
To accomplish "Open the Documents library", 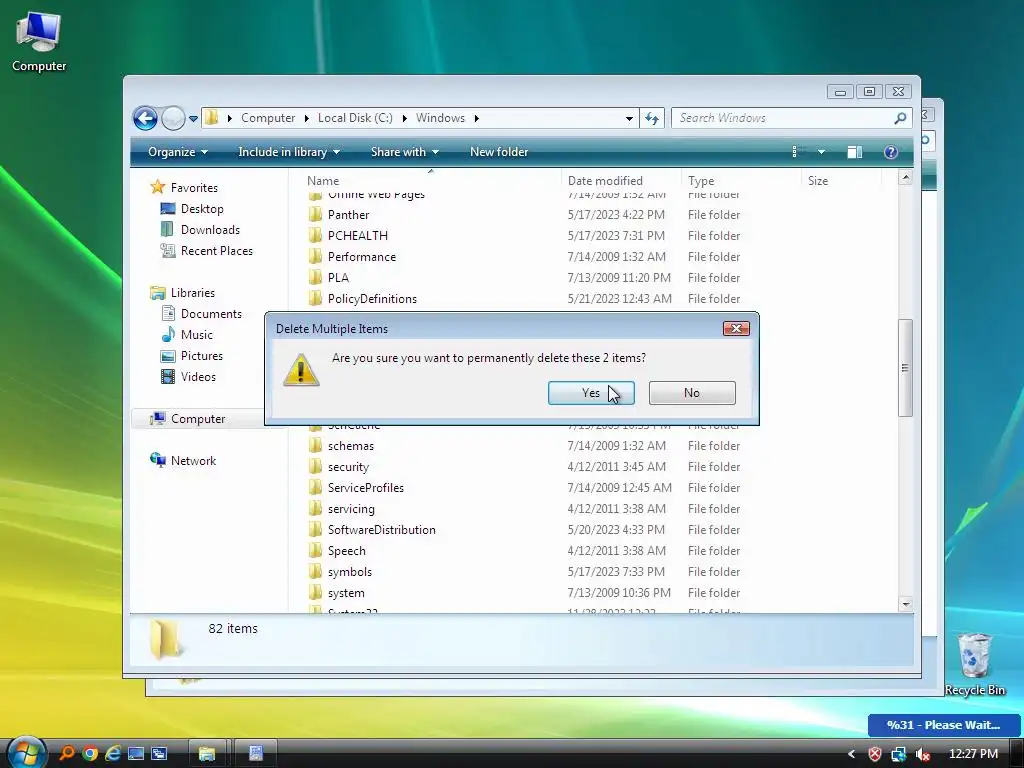I will 211,313.
